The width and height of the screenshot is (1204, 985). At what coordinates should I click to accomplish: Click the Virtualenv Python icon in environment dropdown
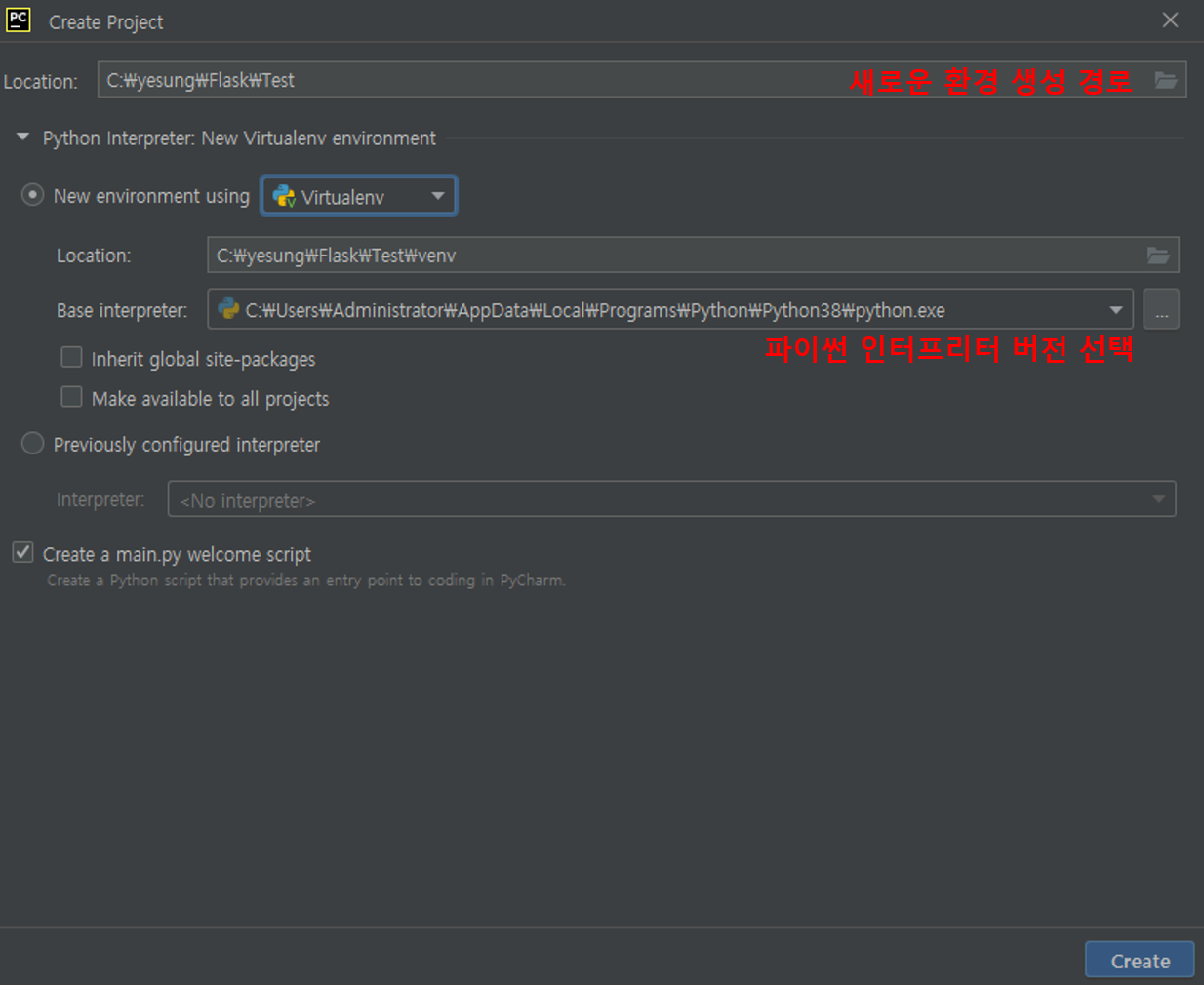point(284,196)
